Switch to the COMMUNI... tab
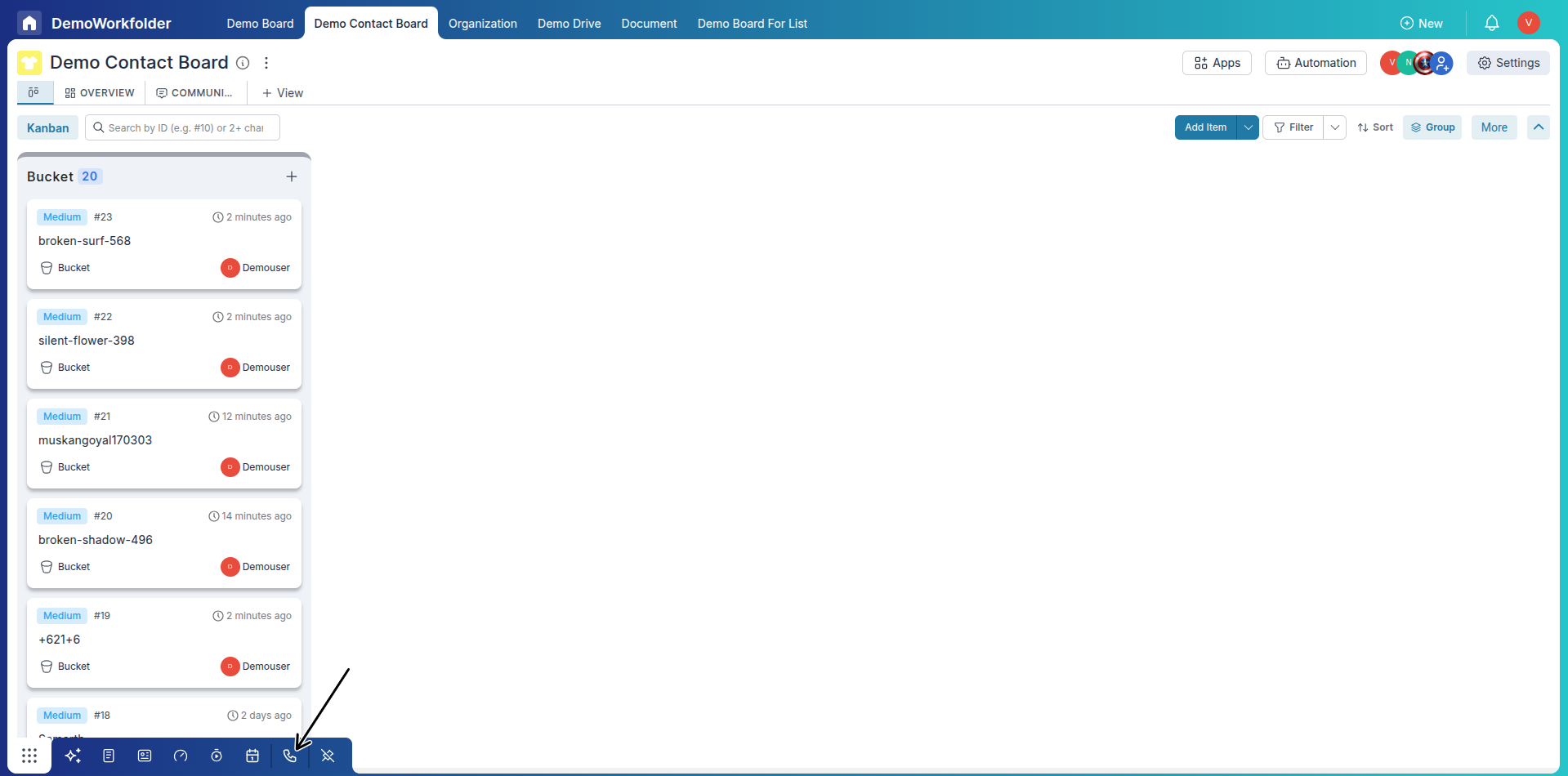The width and height of the screenshot is (1568, 776). coord(194,93)
